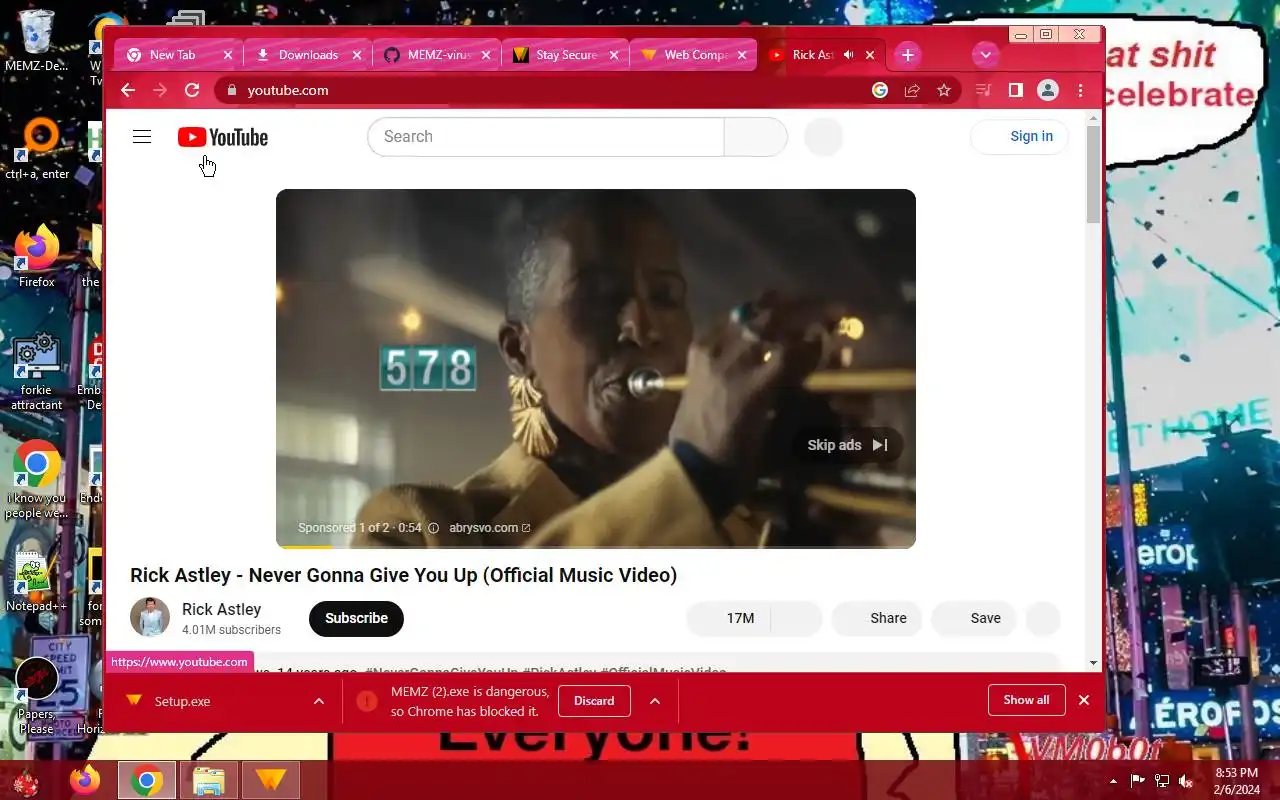Viewport: 1280px width, 800px height.
Task: Share this page using the address bar share icon
Action: pos(912,90)
